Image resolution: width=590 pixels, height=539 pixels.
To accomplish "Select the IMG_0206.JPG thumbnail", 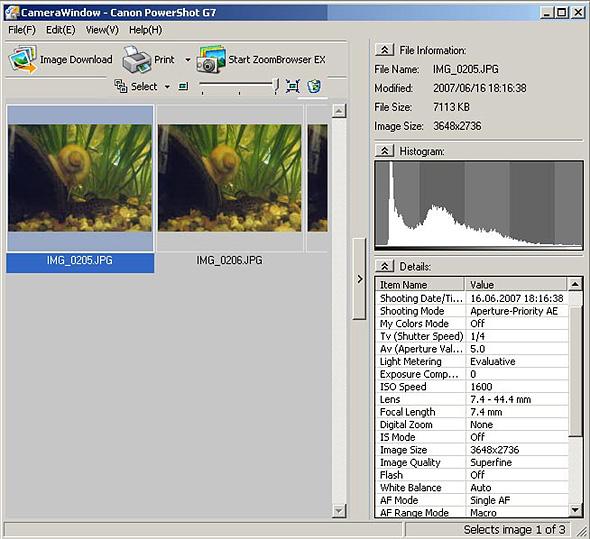I will click(x=230, y=178).
